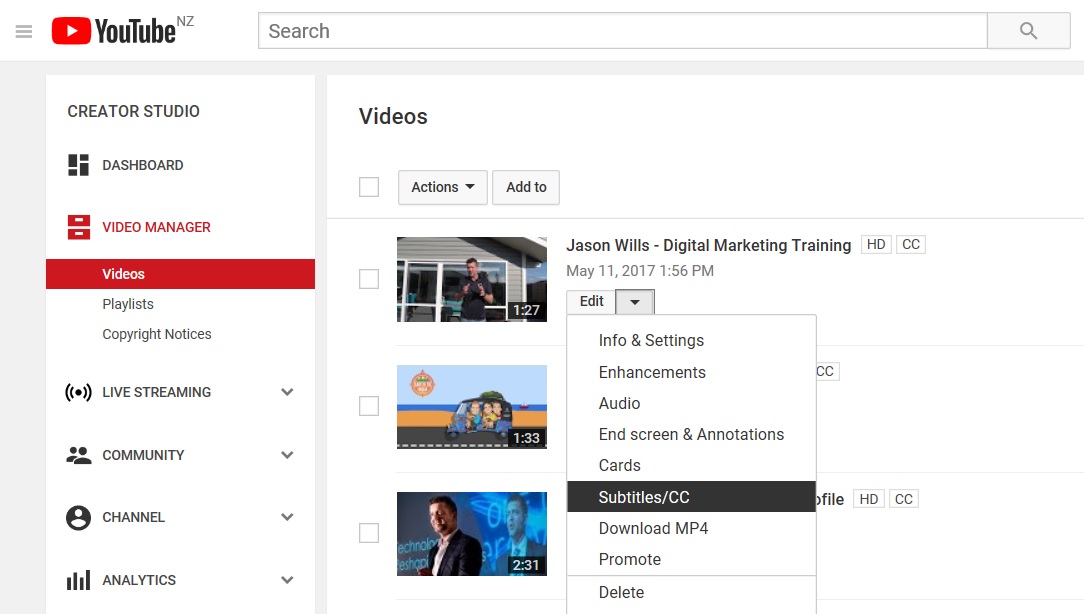Image resolution: width=1084 pixels, height=614 pixels.
Task: Click CC badge on the 2:31 video row
Action: coord(904,499)
